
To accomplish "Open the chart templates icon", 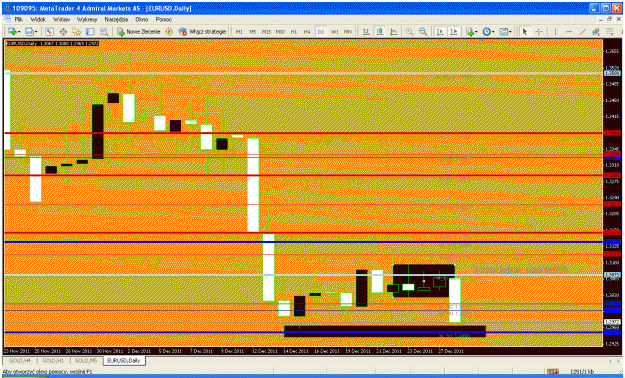I will (504, 32).
